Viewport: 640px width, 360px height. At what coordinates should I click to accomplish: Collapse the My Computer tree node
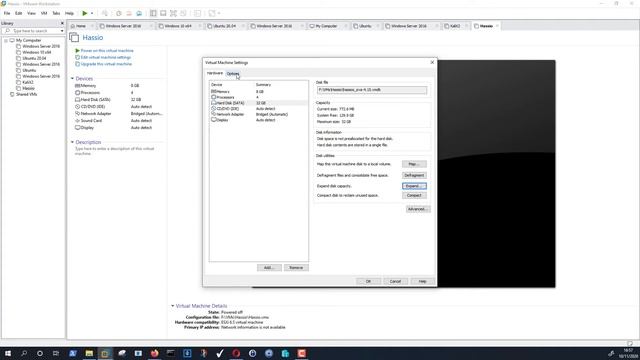(6, 40)
